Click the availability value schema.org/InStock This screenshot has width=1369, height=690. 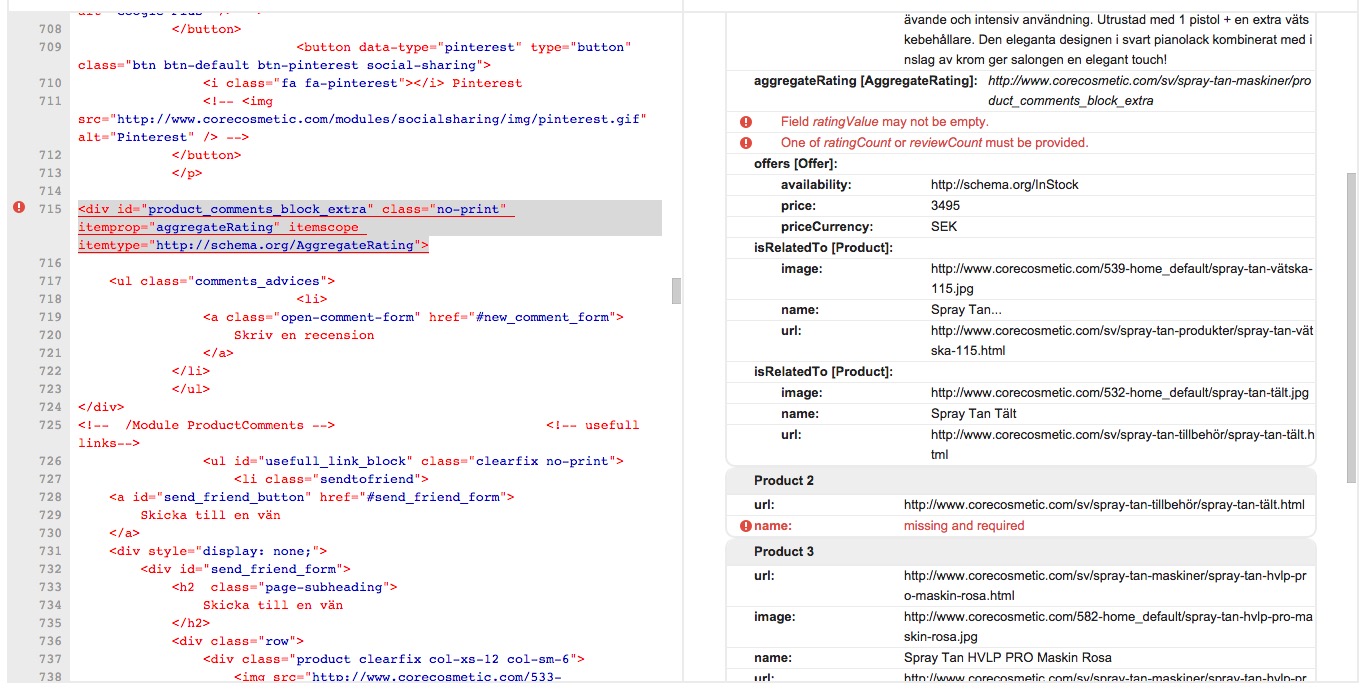point(1004,185)
